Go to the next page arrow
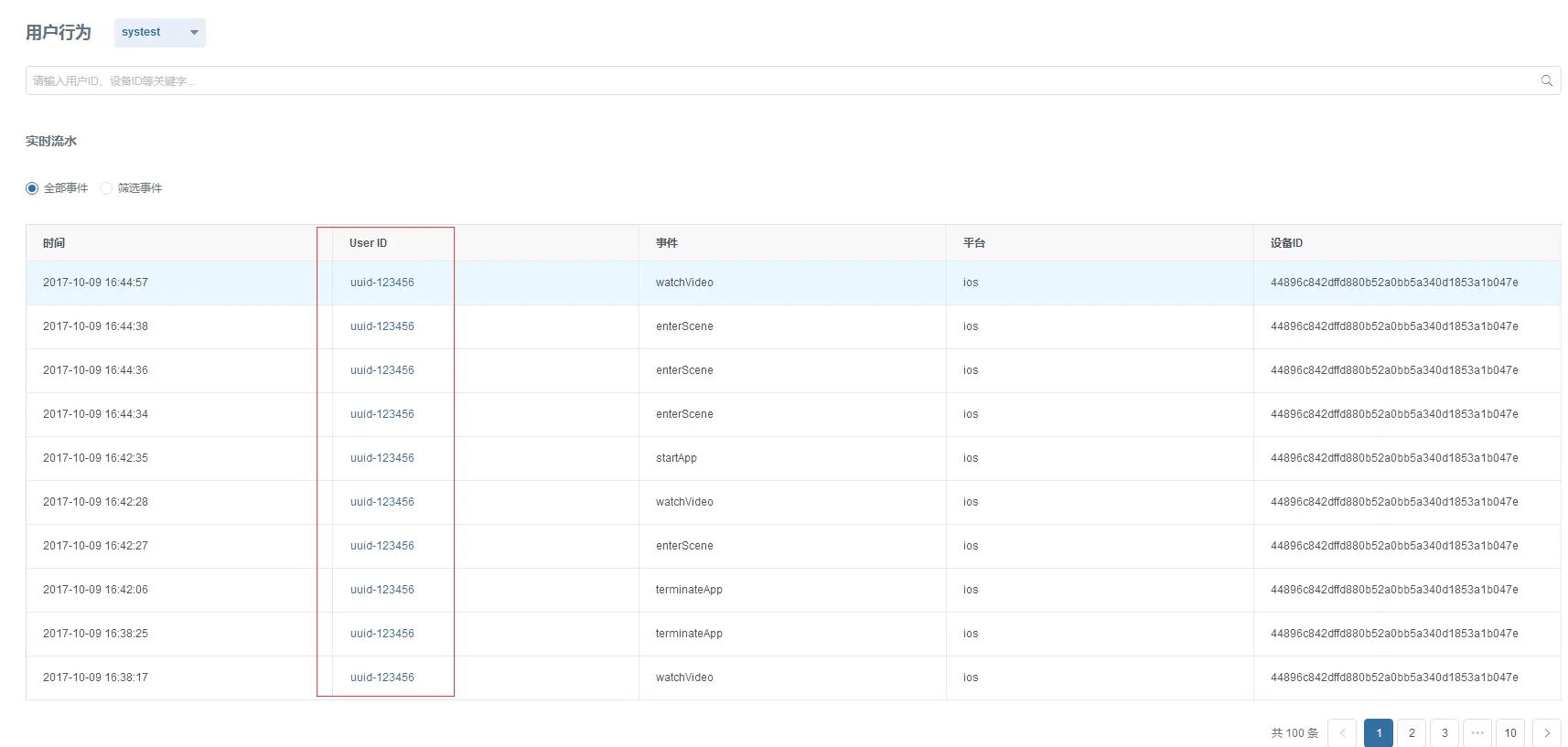The height and width of the screenshot is (747, 1568). 1547,732
